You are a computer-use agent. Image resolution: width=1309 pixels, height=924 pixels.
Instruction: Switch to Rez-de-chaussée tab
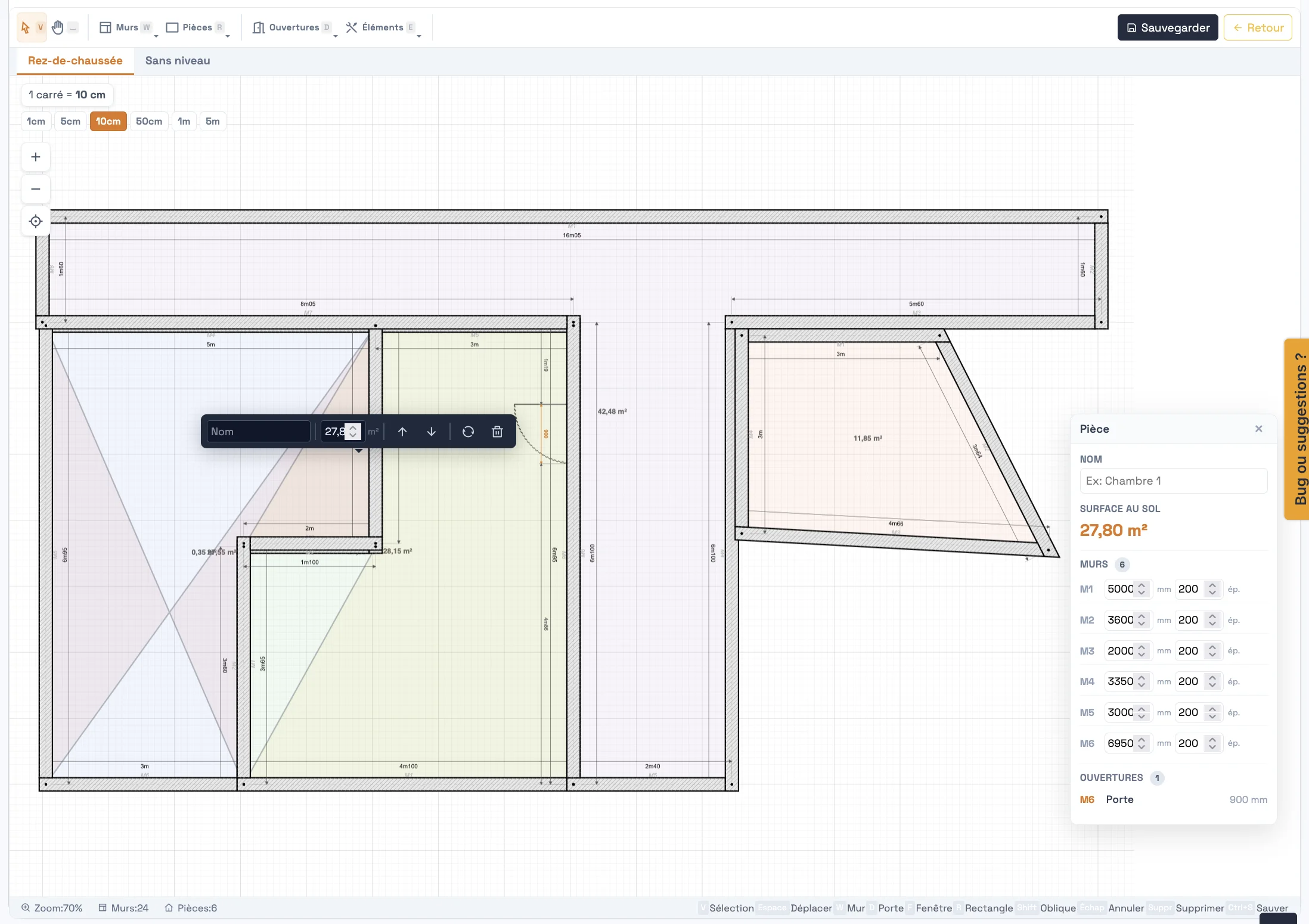[x=75, y=61]
